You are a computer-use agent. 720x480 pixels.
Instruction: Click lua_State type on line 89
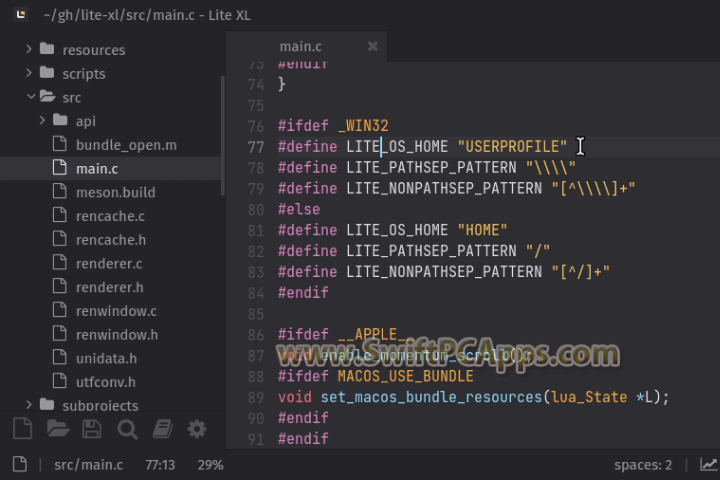click(x=589, y=397)
